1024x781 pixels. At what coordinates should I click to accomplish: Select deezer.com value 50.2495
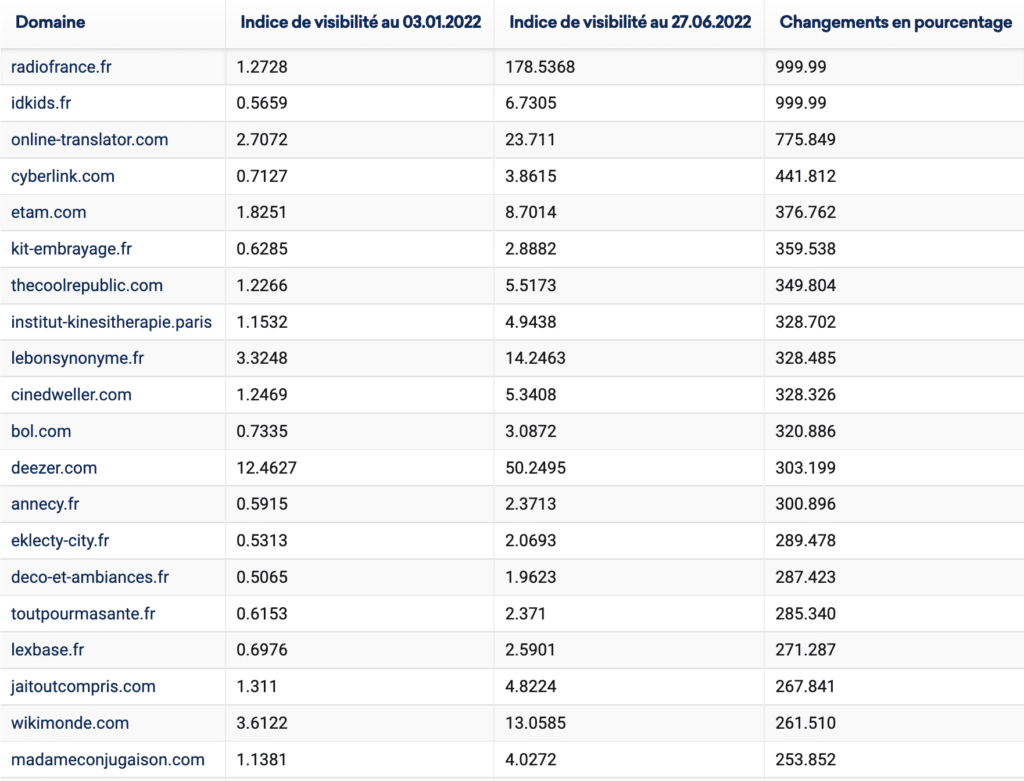click(536, 468)
